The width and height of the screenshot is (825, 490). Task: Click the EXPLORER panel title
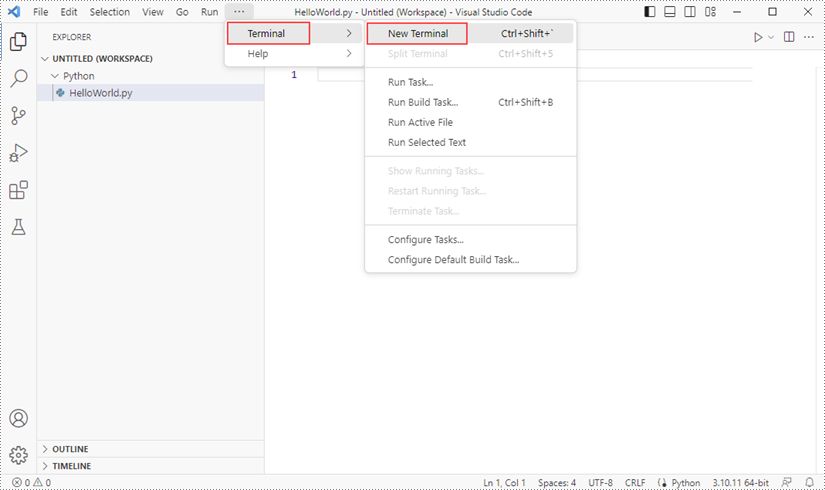coord(72,37)
